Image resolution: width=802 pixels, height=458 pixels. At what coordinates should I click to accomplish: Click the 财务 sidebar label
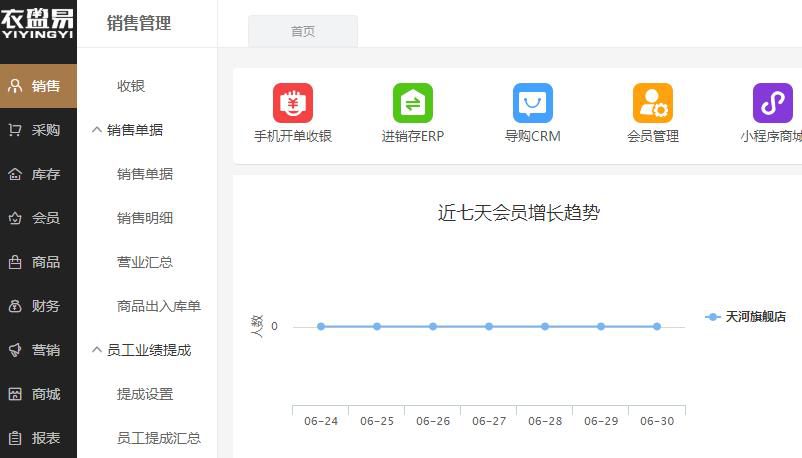pyautogui.click(x=46, y=306)
